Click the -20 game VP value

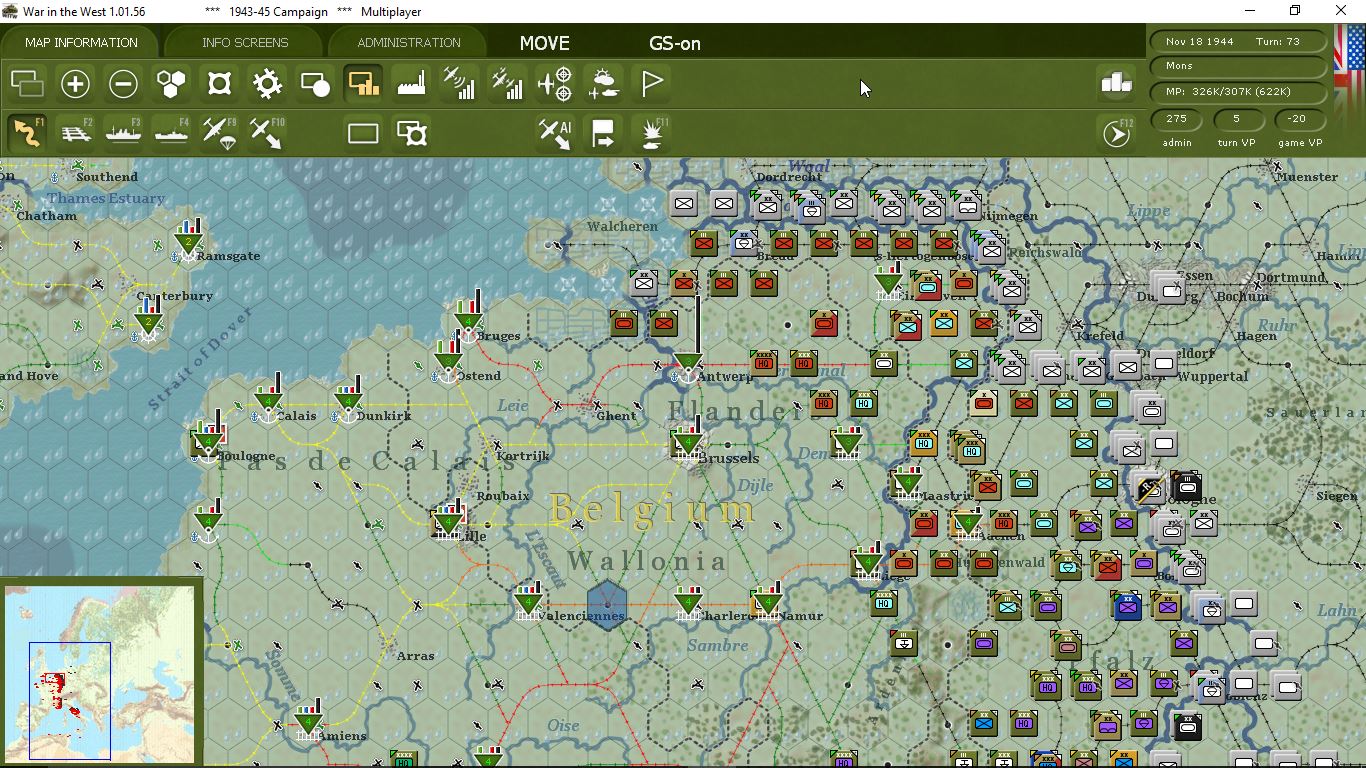(x=1298, y=118)
